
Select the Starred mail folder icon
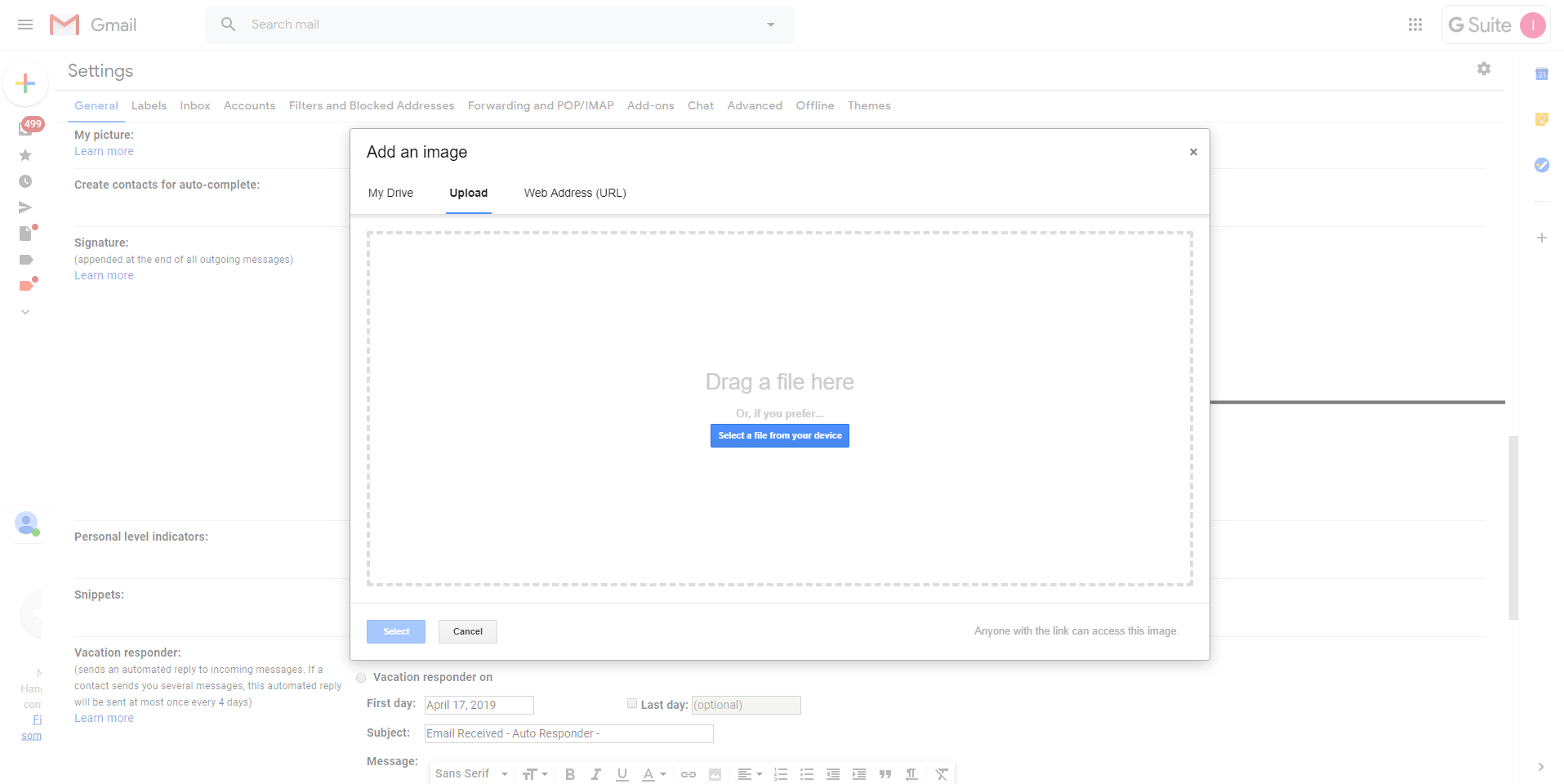coord(25,155)
